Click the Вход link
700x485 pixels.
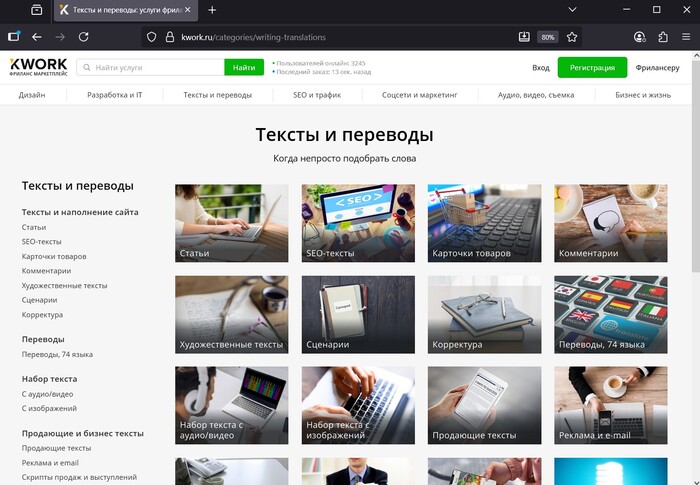coord(541,68)
